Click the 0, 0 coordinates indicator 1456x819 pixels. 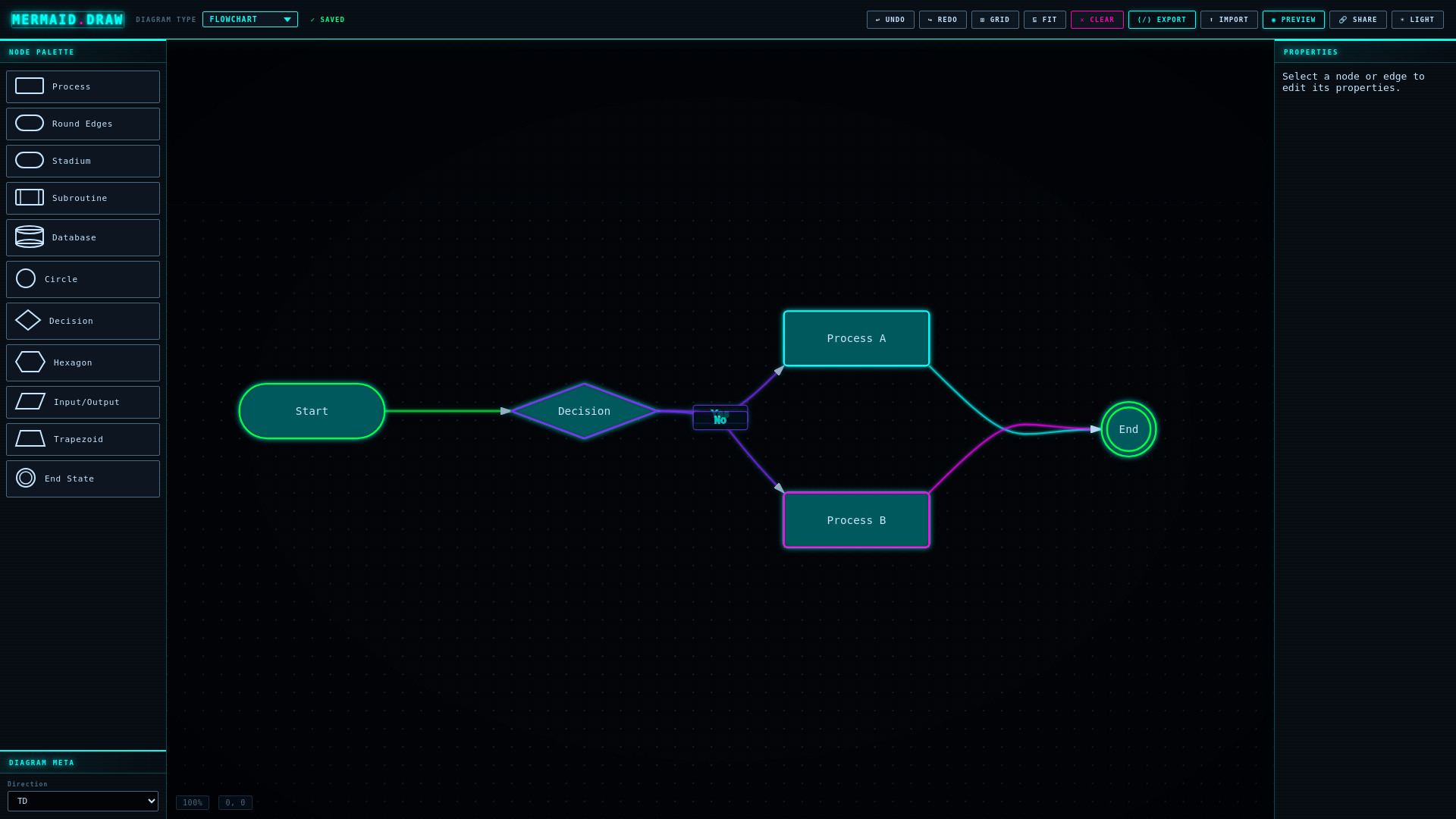point(235,802)
